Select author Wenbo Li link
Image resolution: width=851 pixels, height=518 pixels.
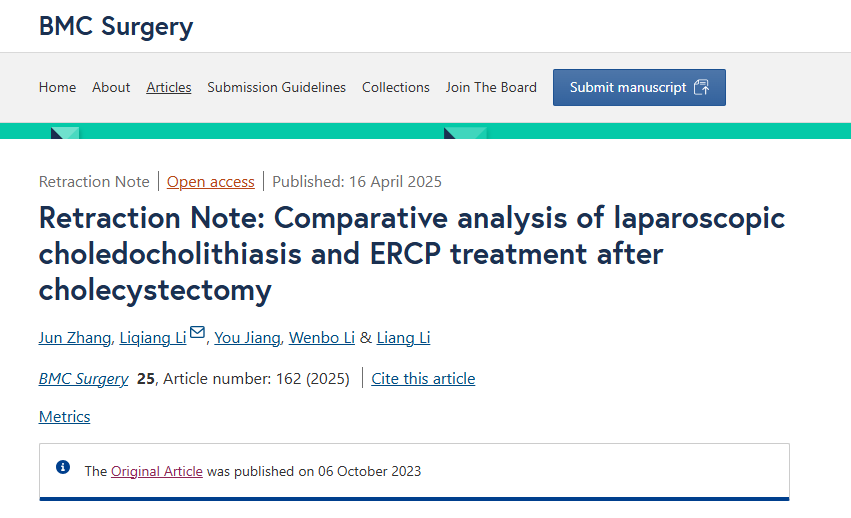(x=322, y=338)
